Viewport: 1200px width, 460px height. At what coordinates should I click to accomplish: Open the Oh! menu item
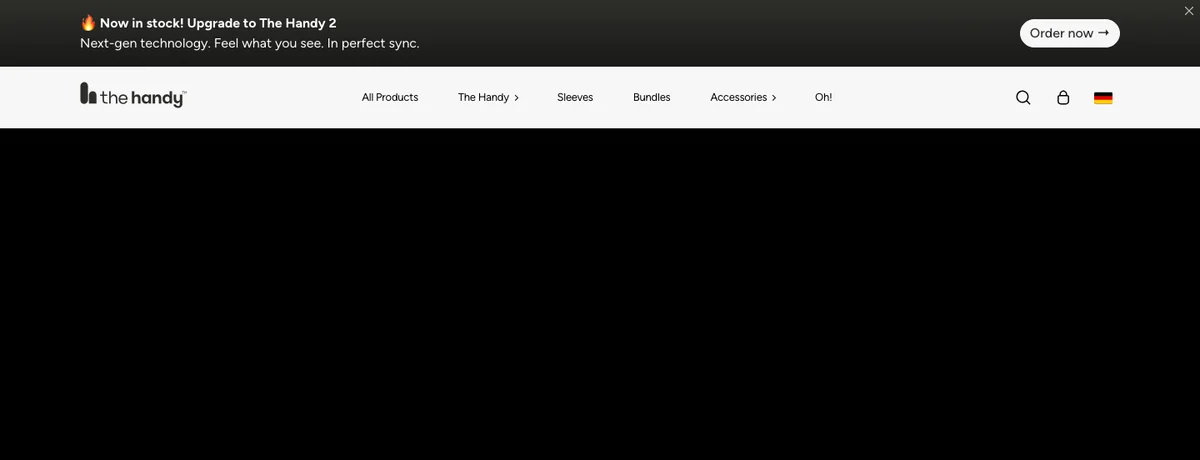pyautogui.click(x=823, y=97)
